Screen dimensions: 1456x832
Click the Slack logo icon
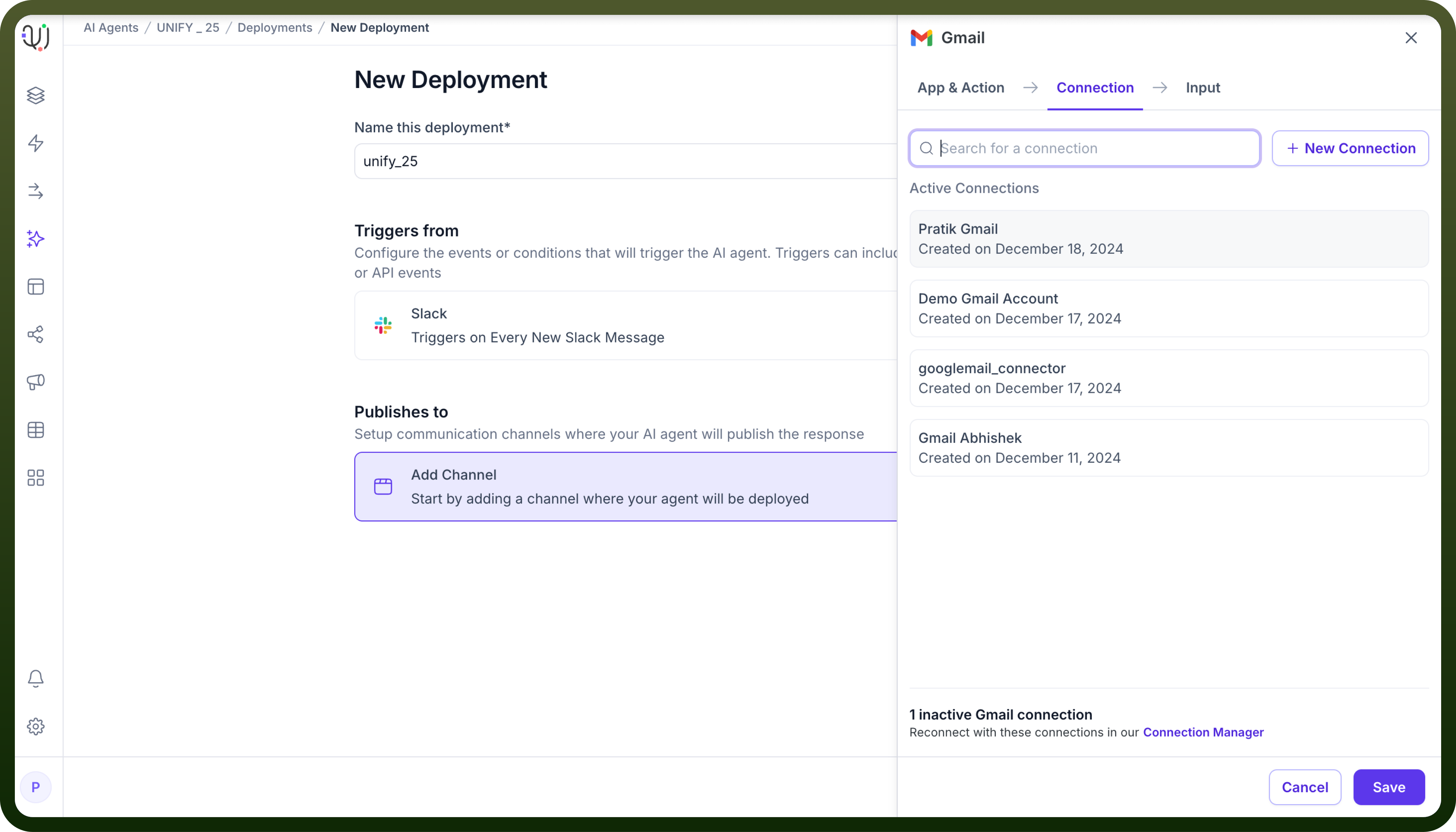(x=383, y=325)
